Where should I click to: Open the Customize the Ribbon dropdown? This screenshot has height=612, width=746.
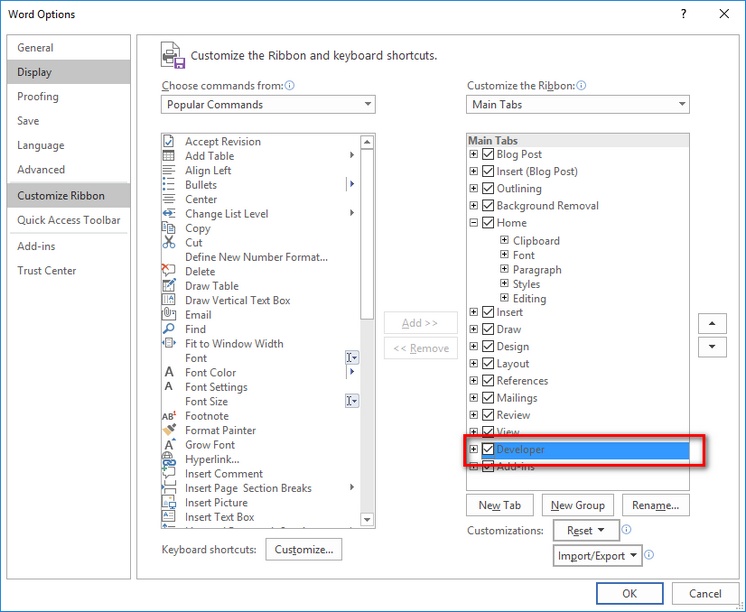(578, 105)
